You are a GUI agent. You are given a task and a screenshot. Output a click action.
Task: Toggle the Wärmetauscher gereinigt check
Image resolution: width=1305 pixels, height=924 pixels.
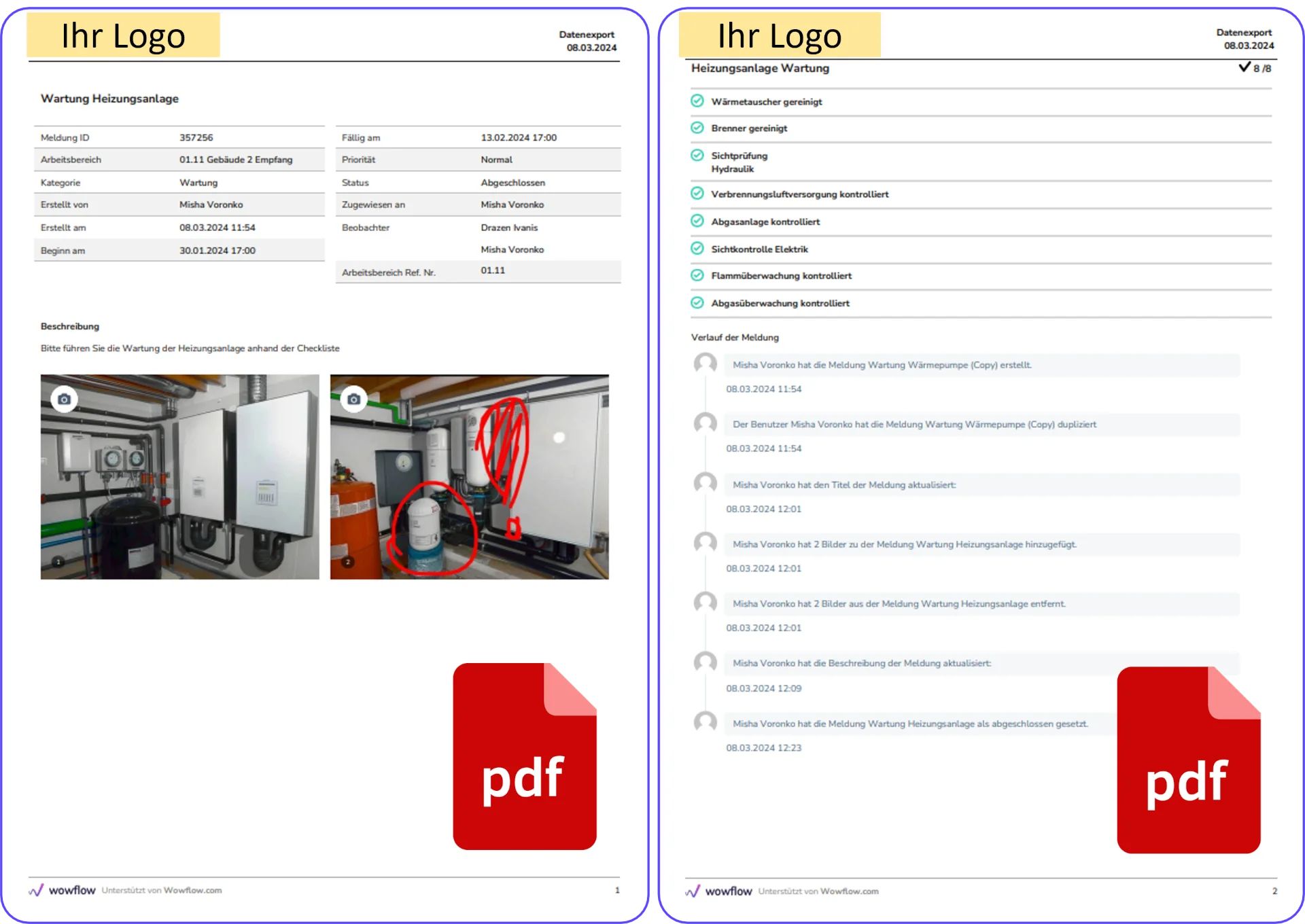pos(697,101)
